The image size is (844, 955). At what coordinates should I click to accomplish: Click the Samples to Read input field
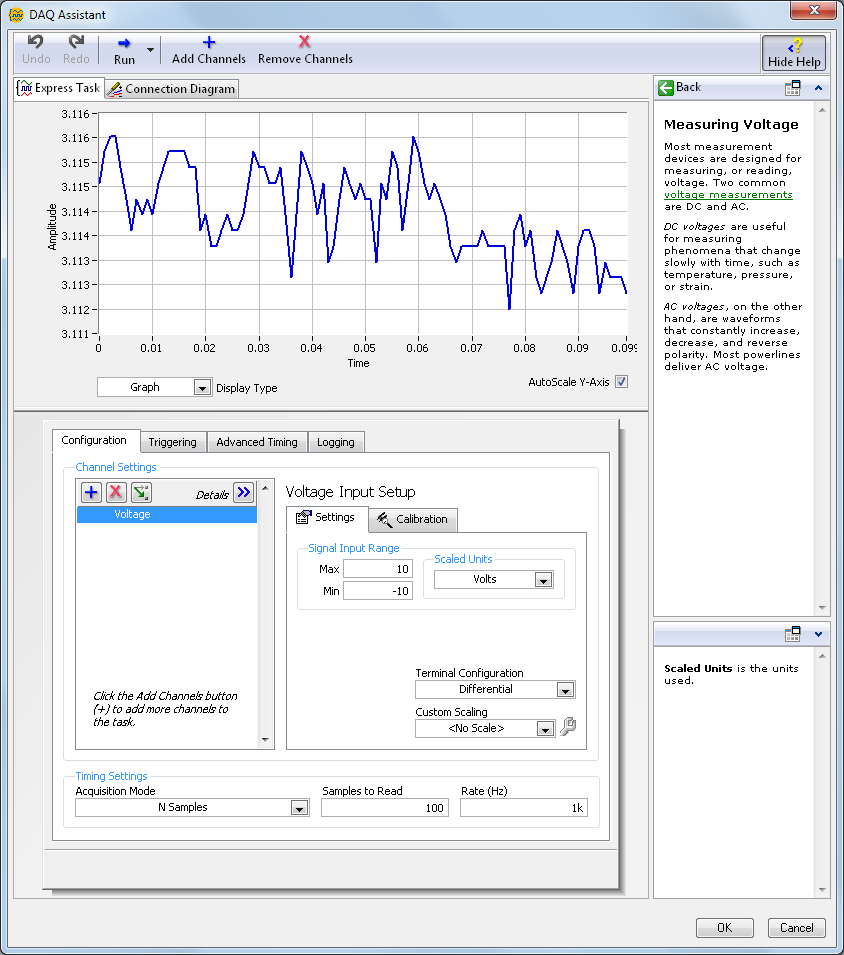384,808
